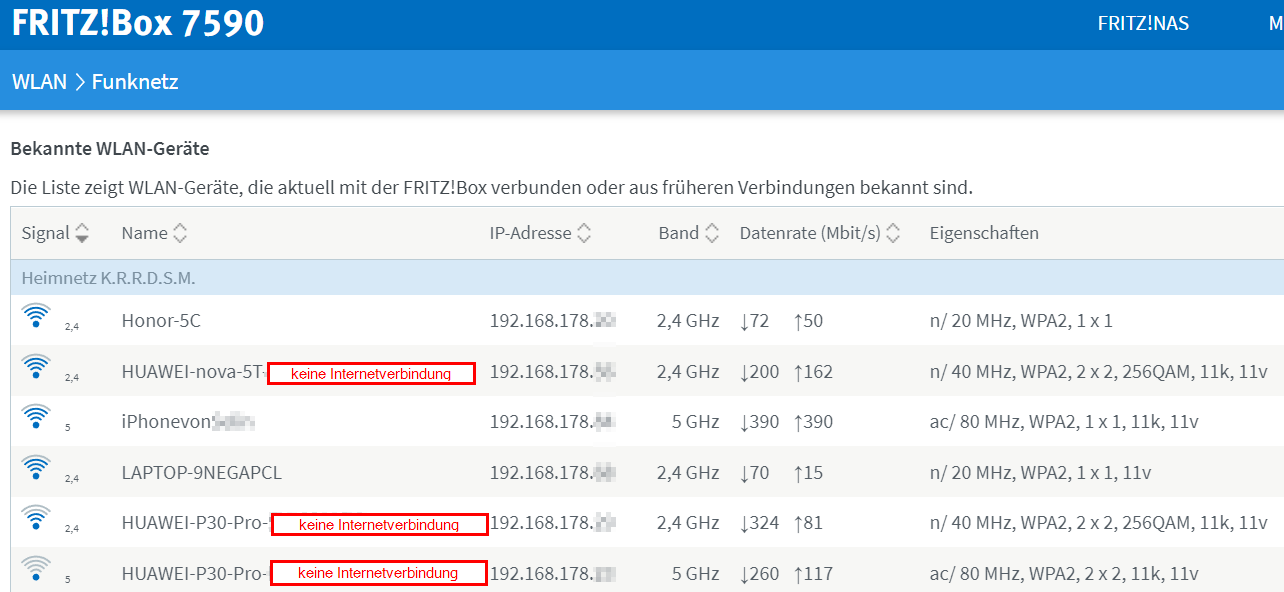The height and width of the screenshot is (592, 1284).
Task: Click the IP address of the 2,4 GHz HUAWEI-P30-Pro
Action: pos(552,523)
